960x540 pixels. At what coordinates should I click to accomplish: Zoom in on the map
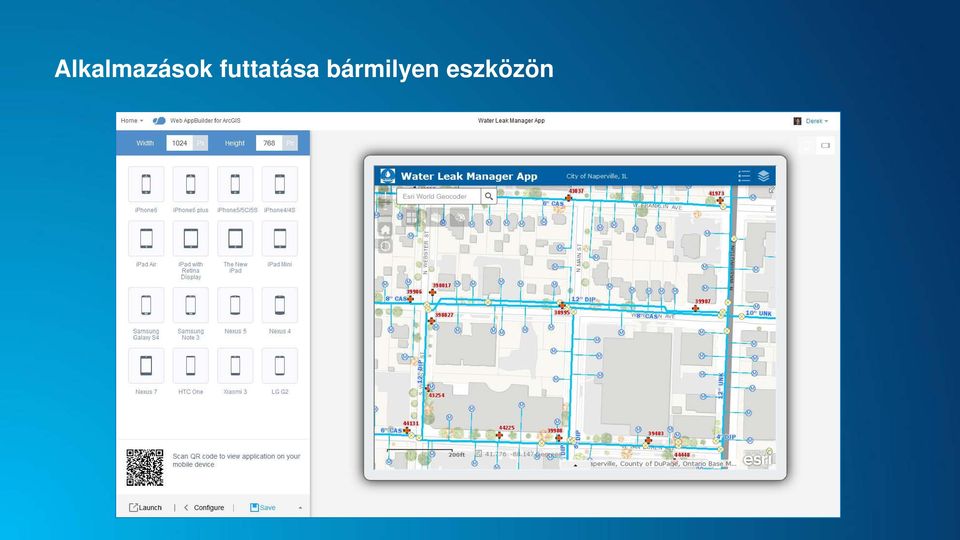[385, 195]
